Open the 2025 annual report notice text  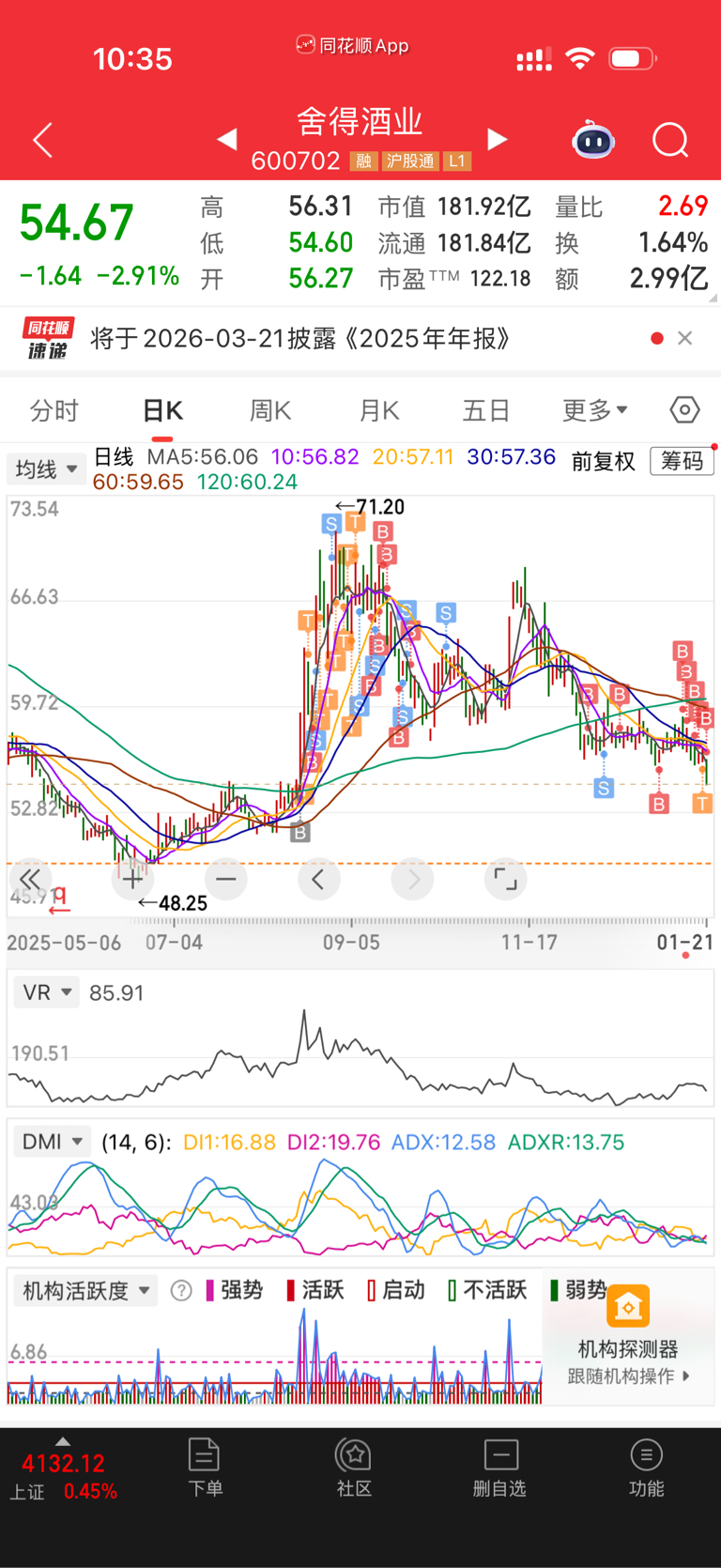[x=300, y=338]
